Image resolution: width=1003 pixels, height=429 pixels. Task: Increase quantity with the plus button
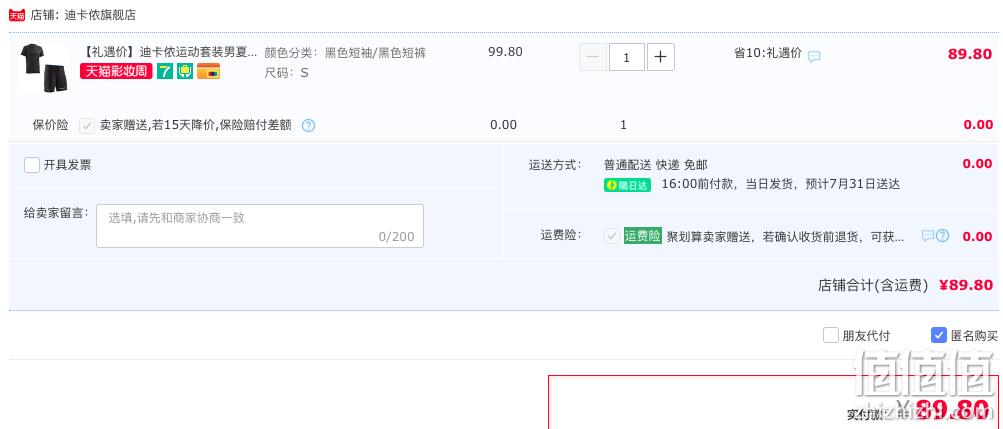661,58
